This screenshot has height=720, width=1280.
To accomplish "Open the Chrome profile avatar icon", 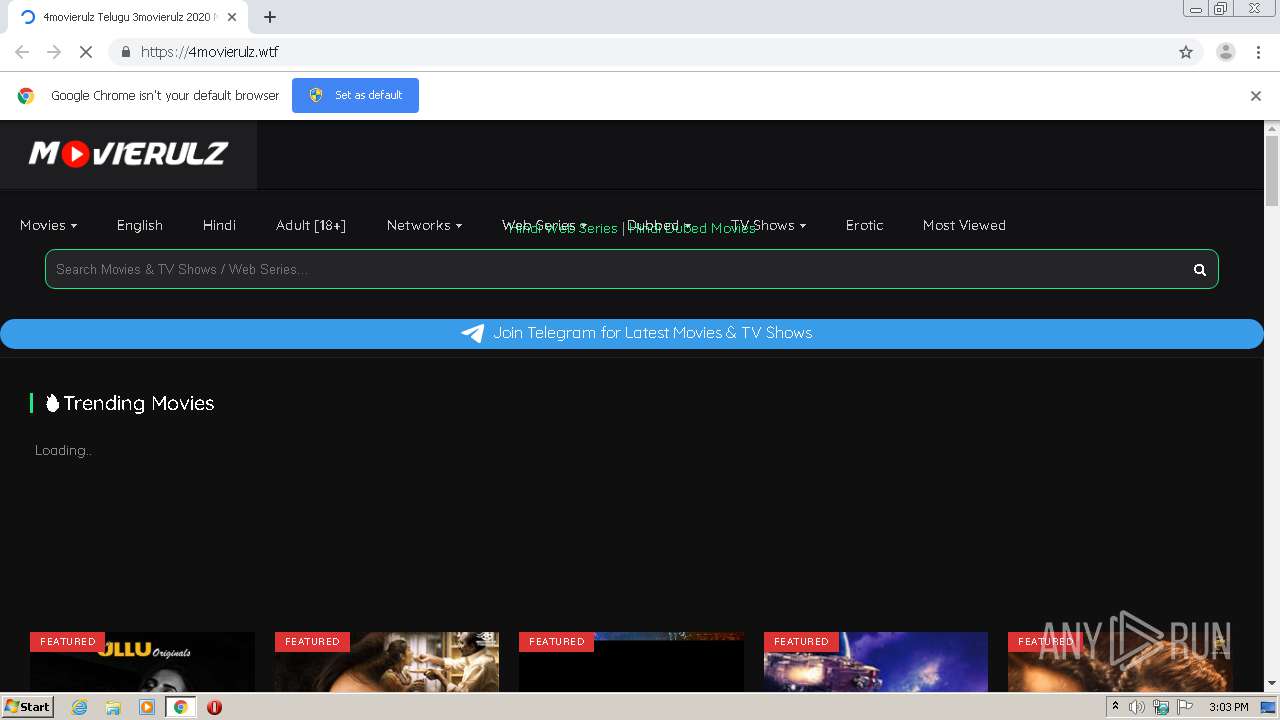I will 1225,52.
